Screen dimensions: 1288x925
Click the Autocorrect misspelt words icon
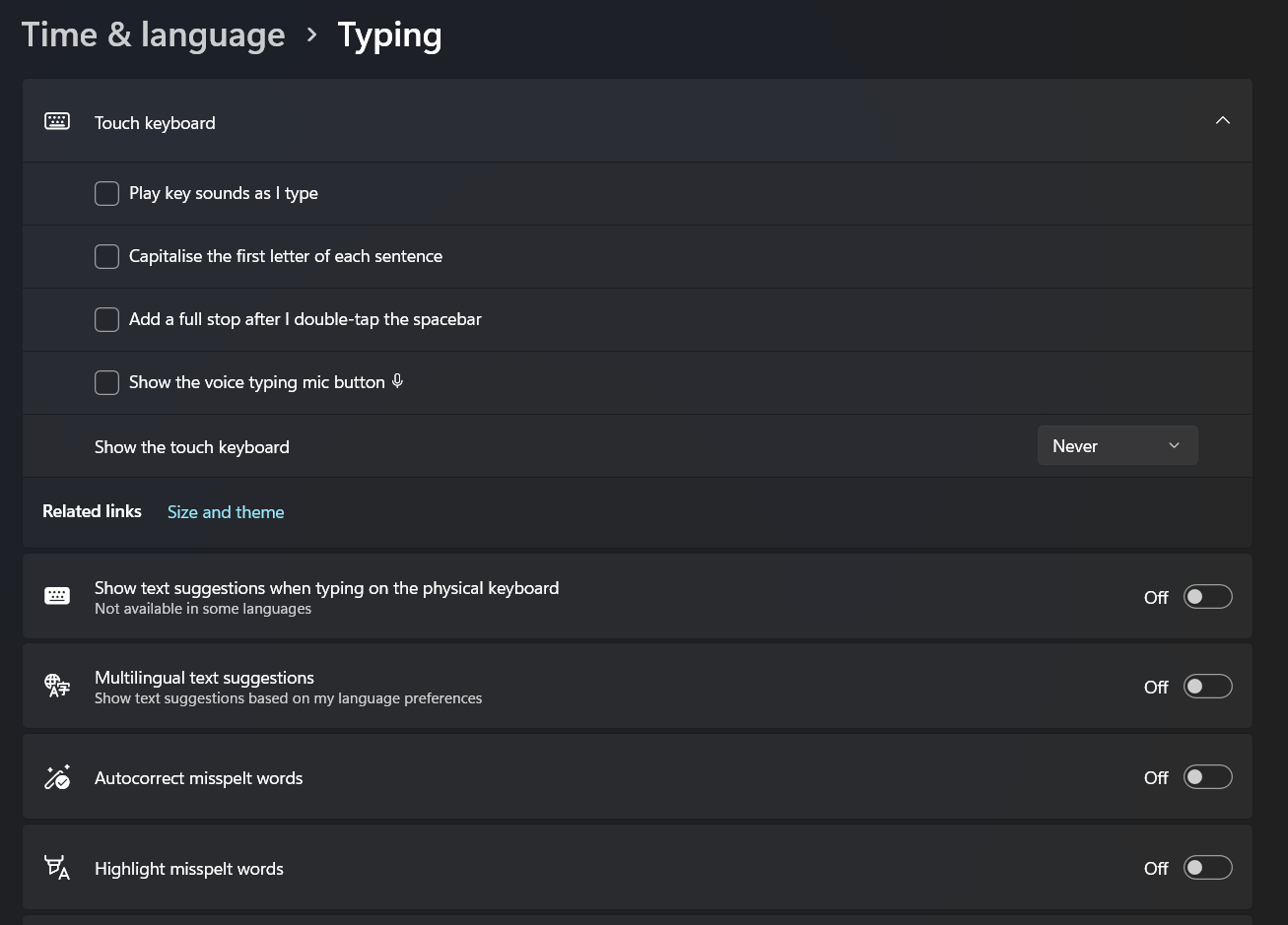tap(57, 777)
